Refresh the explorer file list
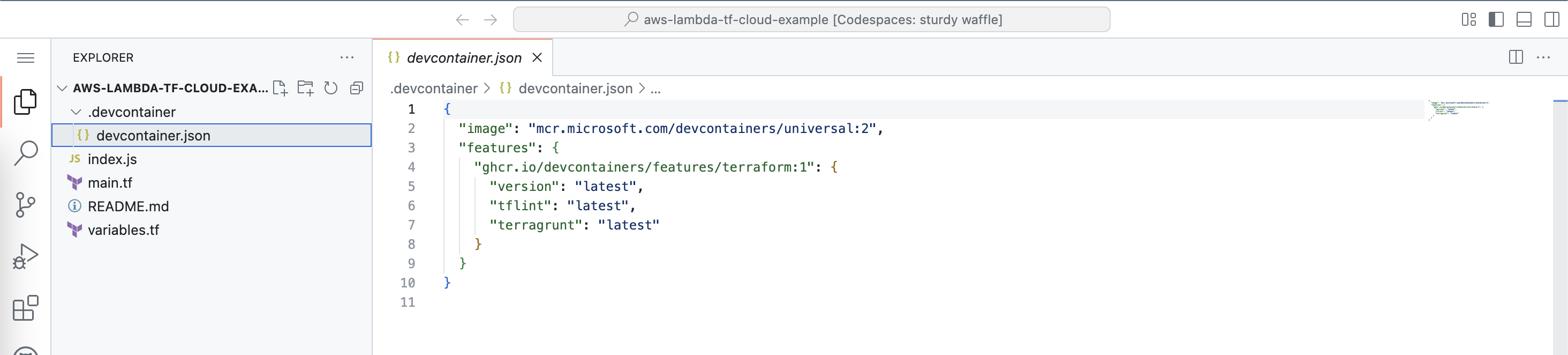1568x355 pixels. [330, 88]
